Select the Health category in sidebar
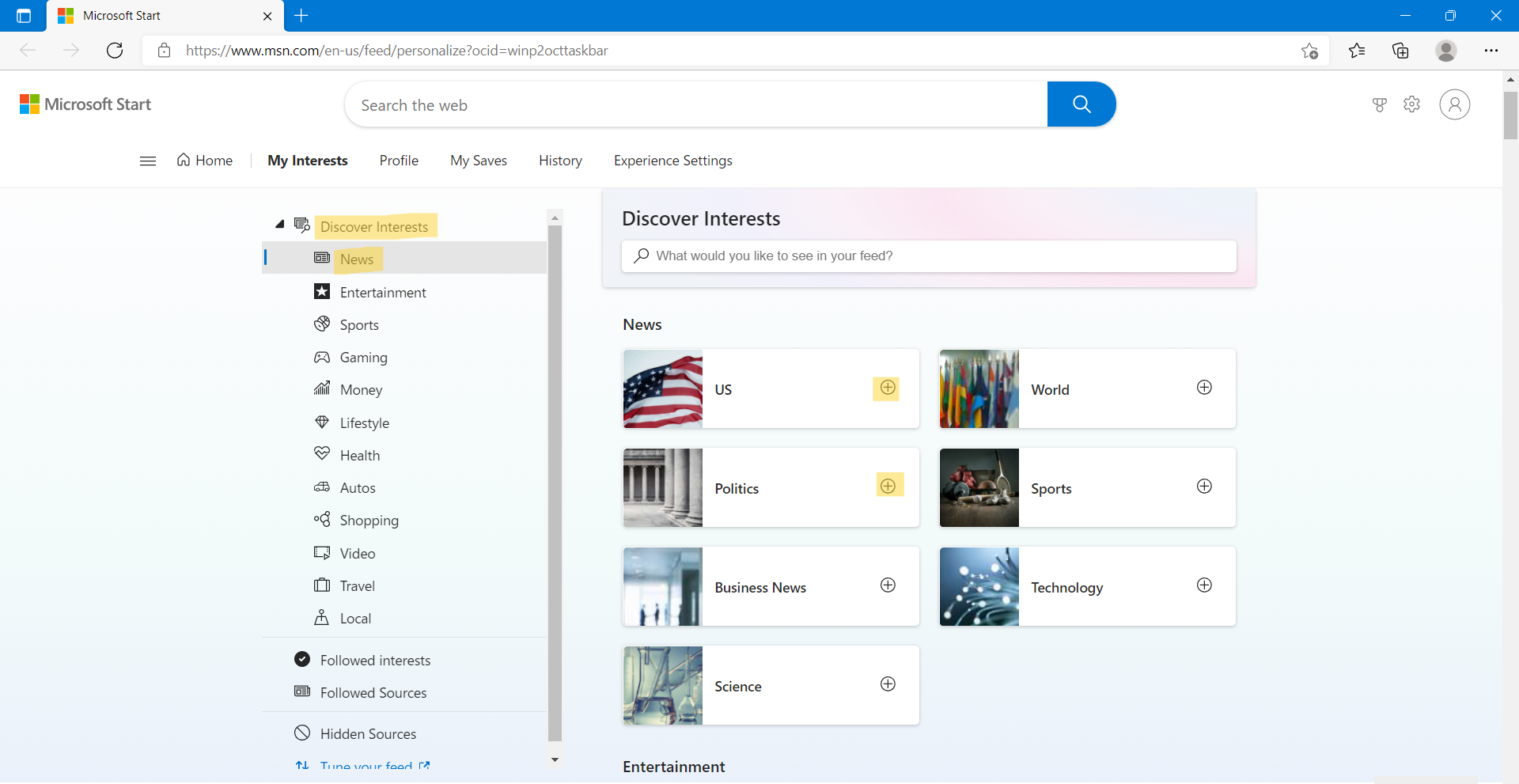The width and height of the screenshot is (1519, 784). [358, 455]
